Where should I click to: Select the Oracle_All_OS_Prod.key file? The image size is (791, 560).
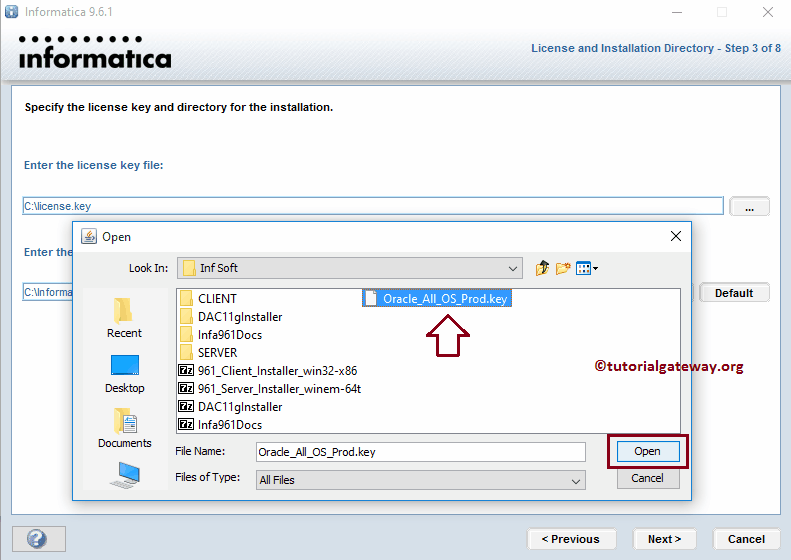(x=445, y=298)
